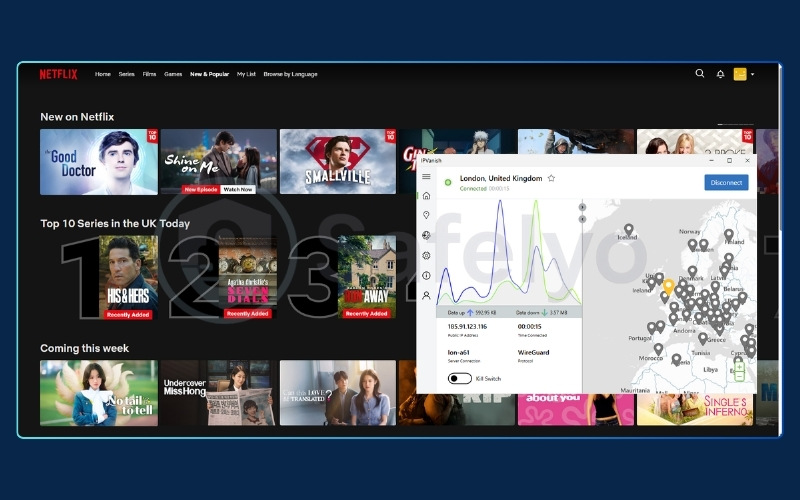Open Single's Inferno thumbnail
800x500 pixels.
coord(695,410)
